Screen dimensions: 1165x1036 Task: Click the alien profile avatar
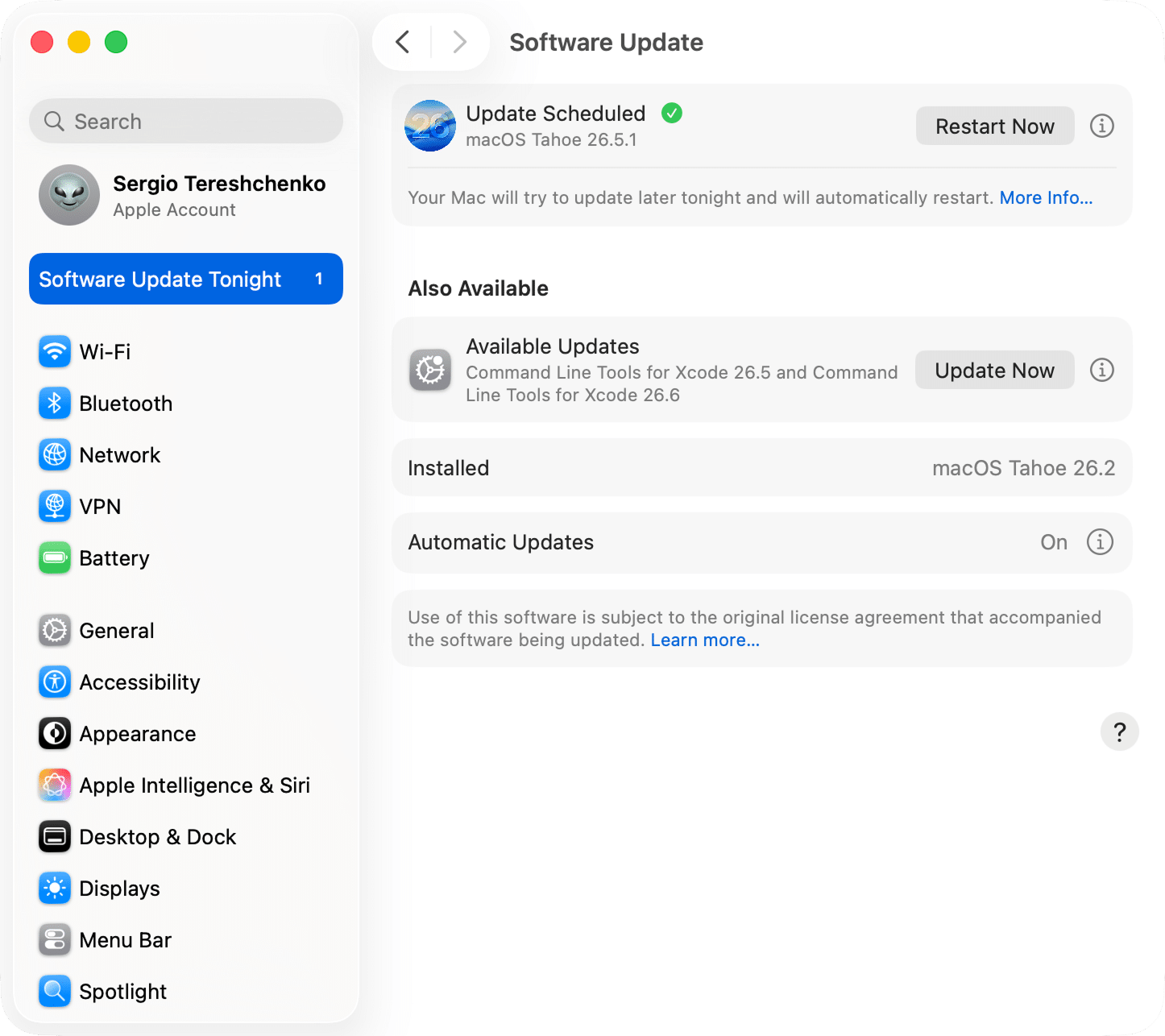click(x=69, y=195)
